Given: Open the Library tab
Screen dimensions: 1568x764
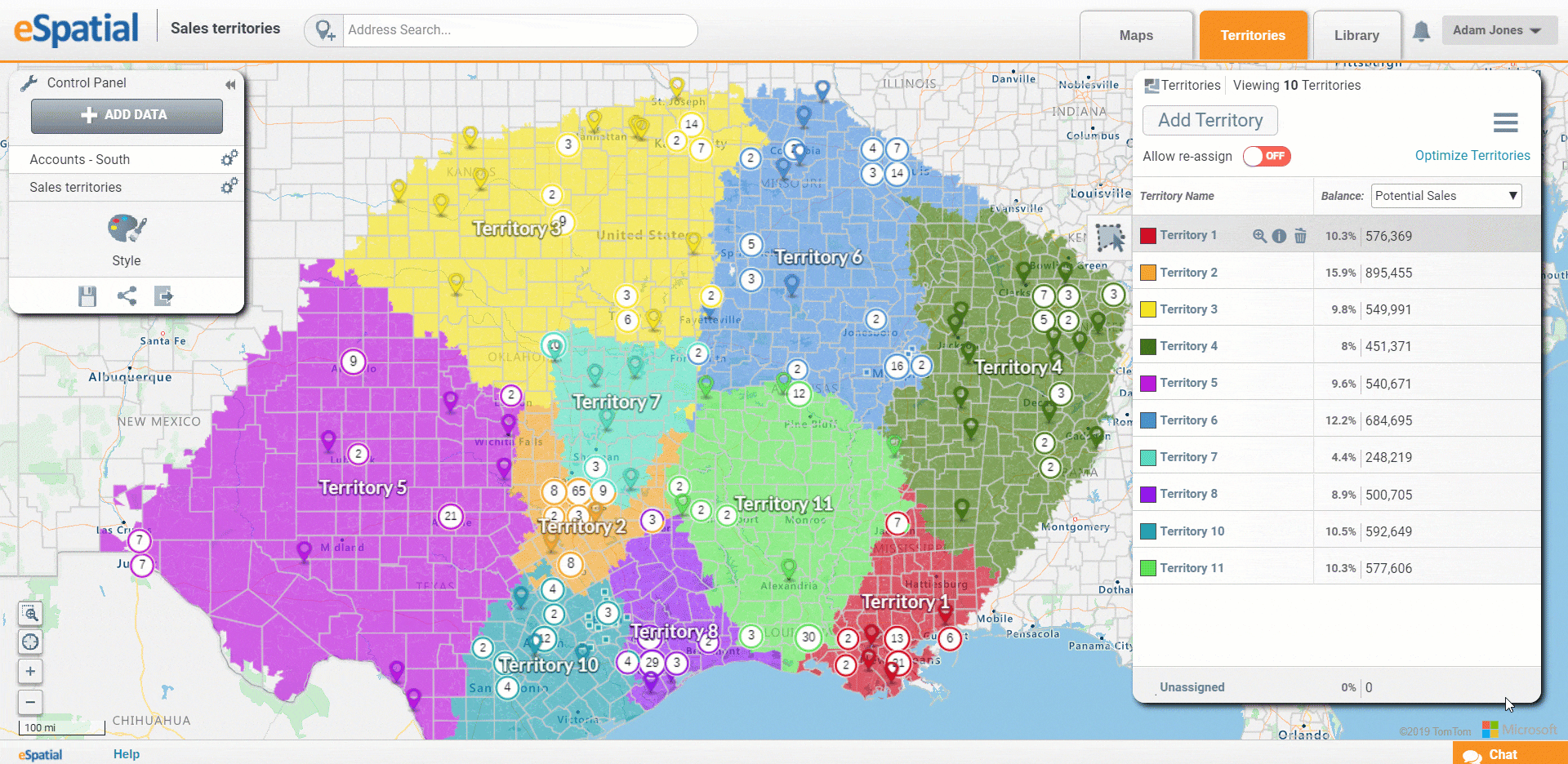Looking at the screenshot, I should coord(1356,35).
